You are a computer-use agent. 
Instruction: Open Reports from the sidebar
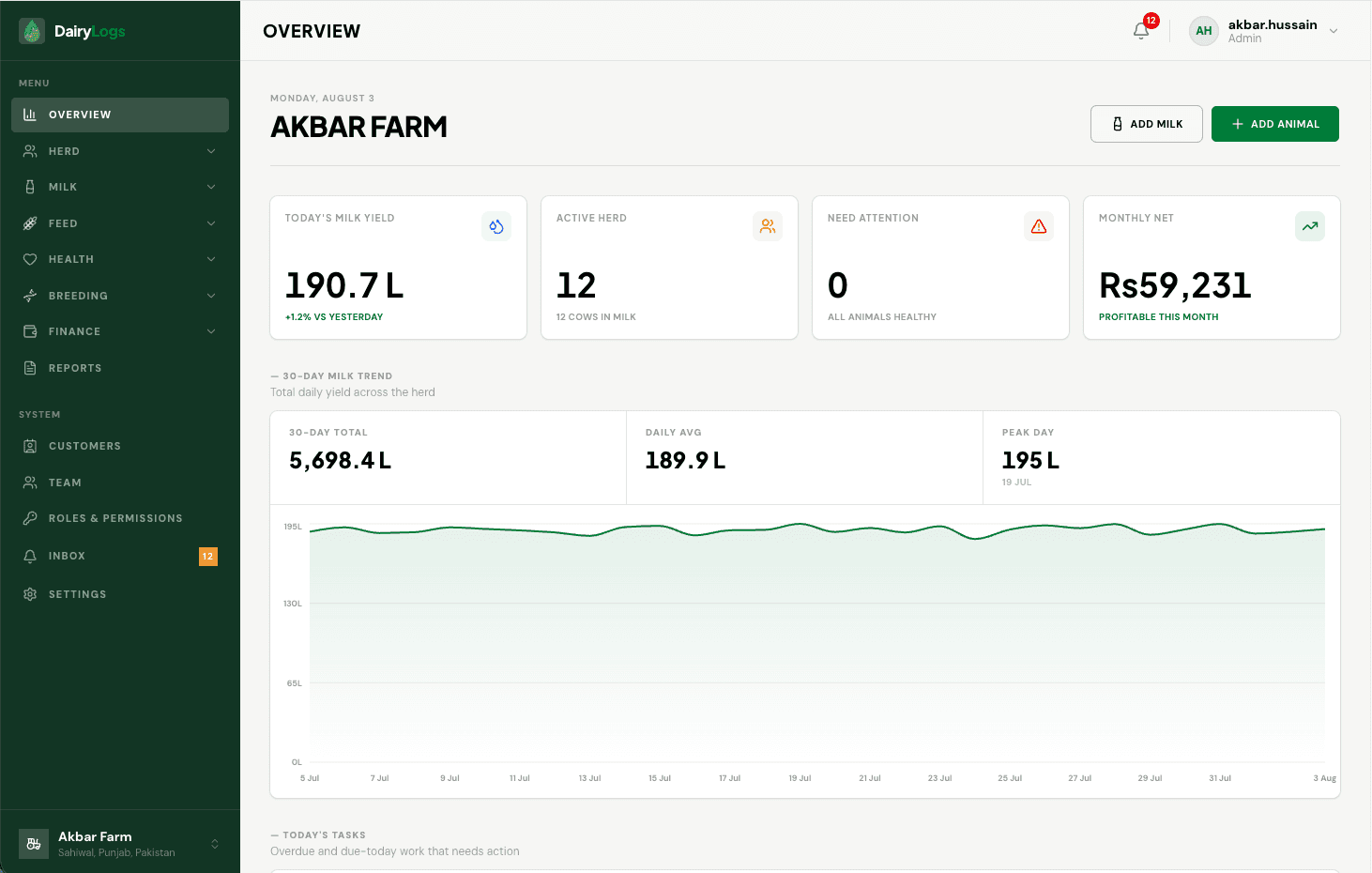(120, 368)
